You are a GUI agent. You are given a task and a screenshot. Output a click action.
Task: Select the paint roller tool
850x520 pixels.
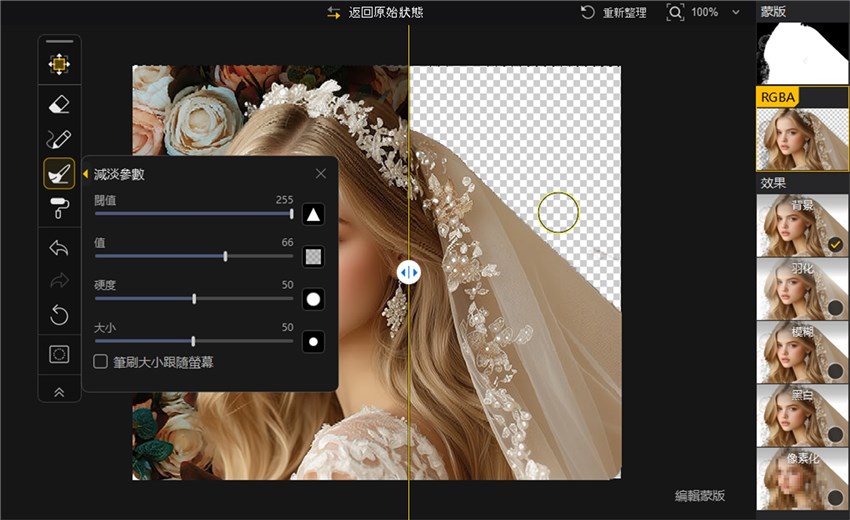click(x=59, y=208)
